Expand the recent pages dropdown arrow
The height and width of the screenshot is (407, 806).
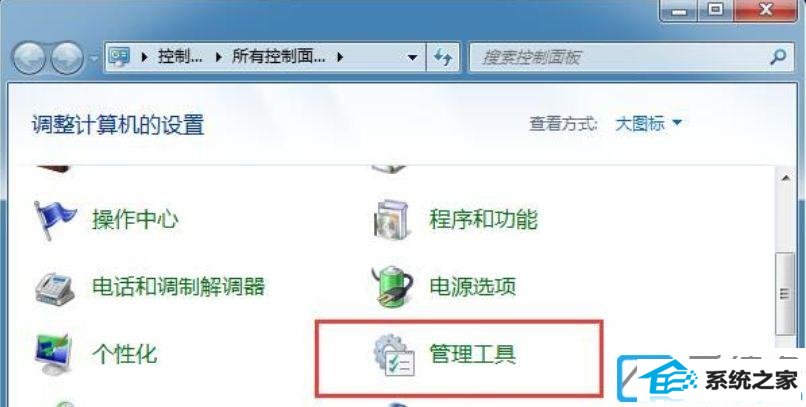tap(94, 58)
